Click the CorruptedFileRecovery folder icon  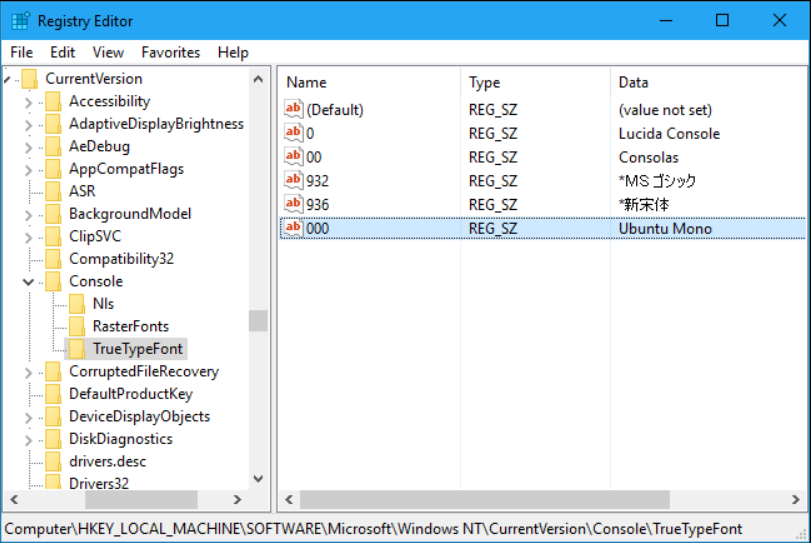click(x=53, y=371)
